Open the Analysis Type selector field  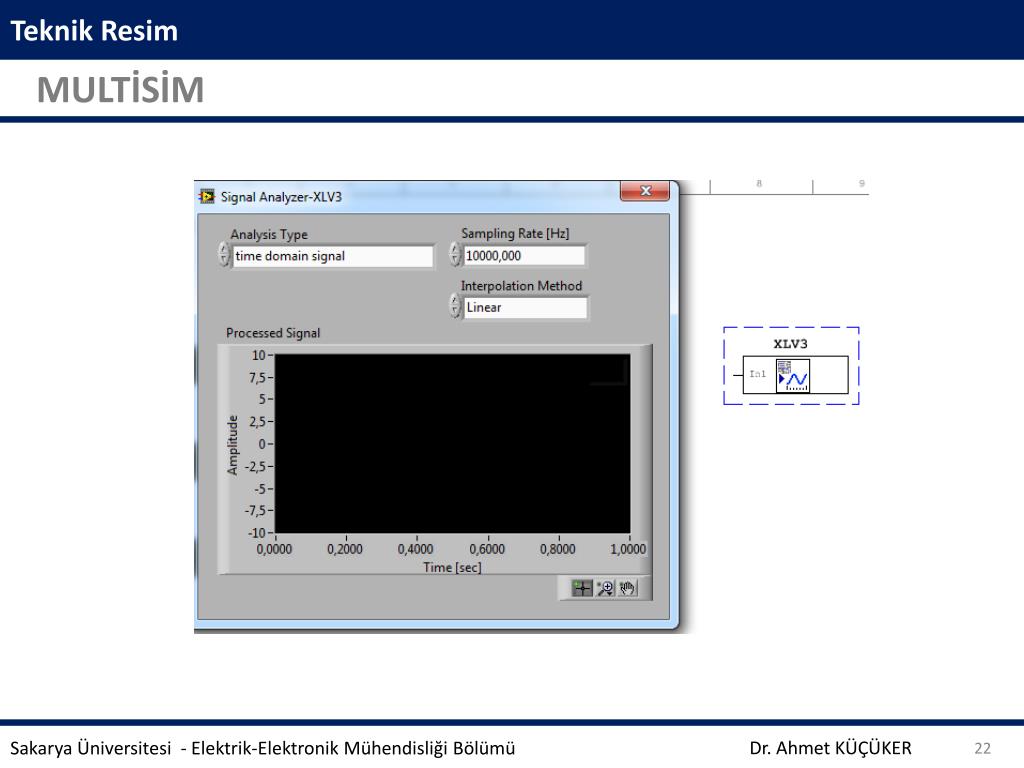[x=332, y=256]
